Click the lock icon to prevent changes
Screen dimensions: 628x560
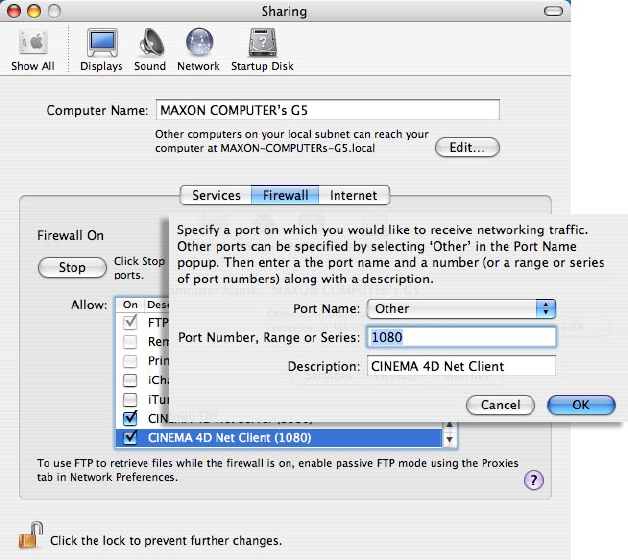click(30, 536)
